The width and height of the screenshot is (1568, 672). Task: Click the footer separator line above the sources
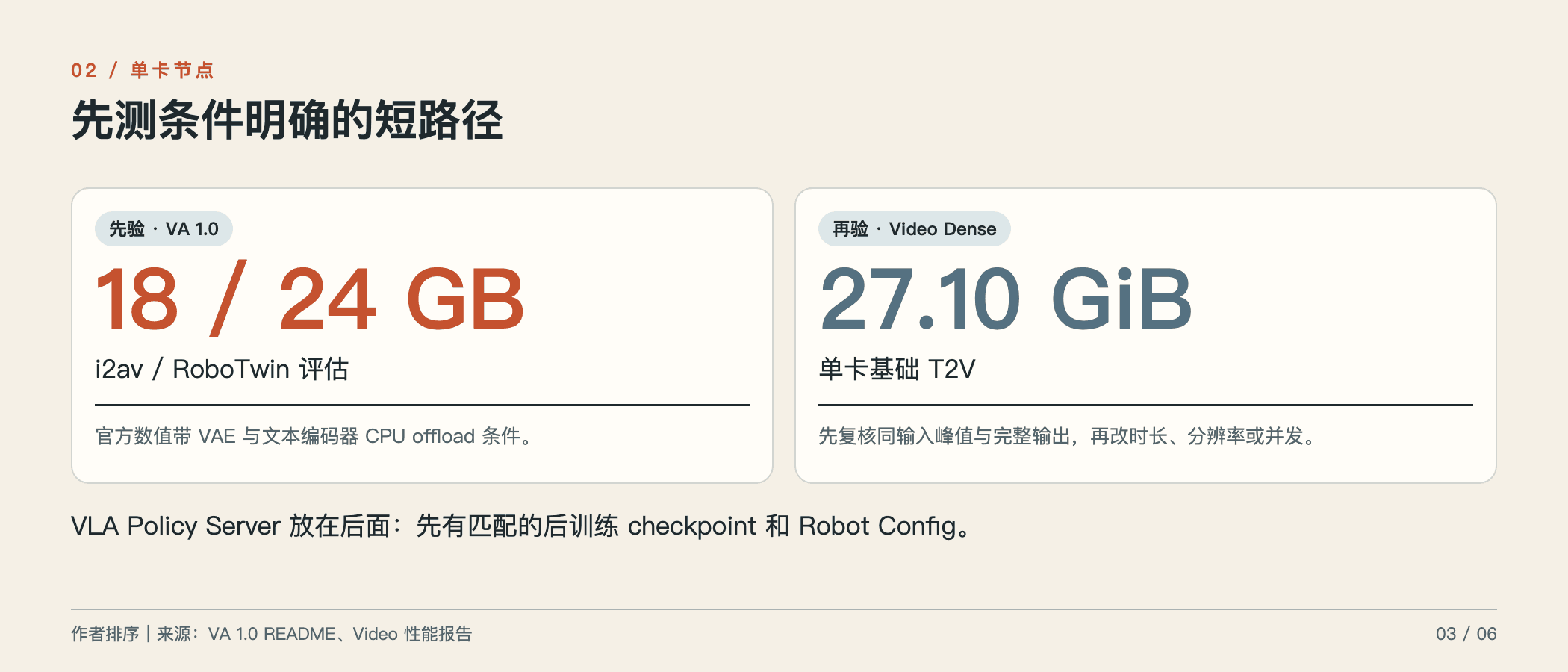tap(784, 609)
